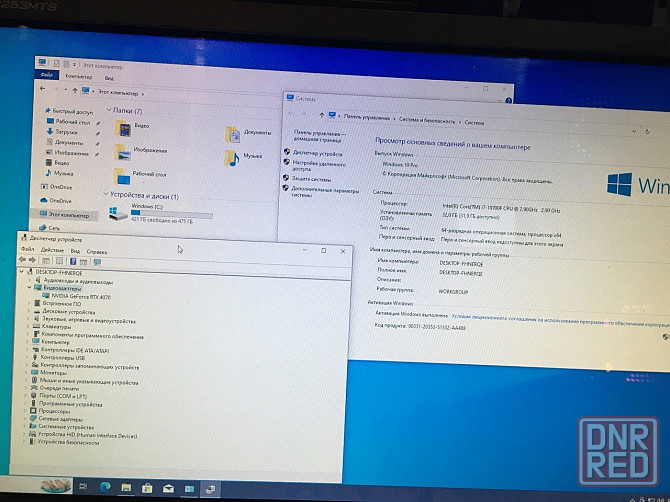Open Рабочий стол in Explorer sidebar
Image resolution: width=670 pixels, height=502 pixels.
[73, 122]
